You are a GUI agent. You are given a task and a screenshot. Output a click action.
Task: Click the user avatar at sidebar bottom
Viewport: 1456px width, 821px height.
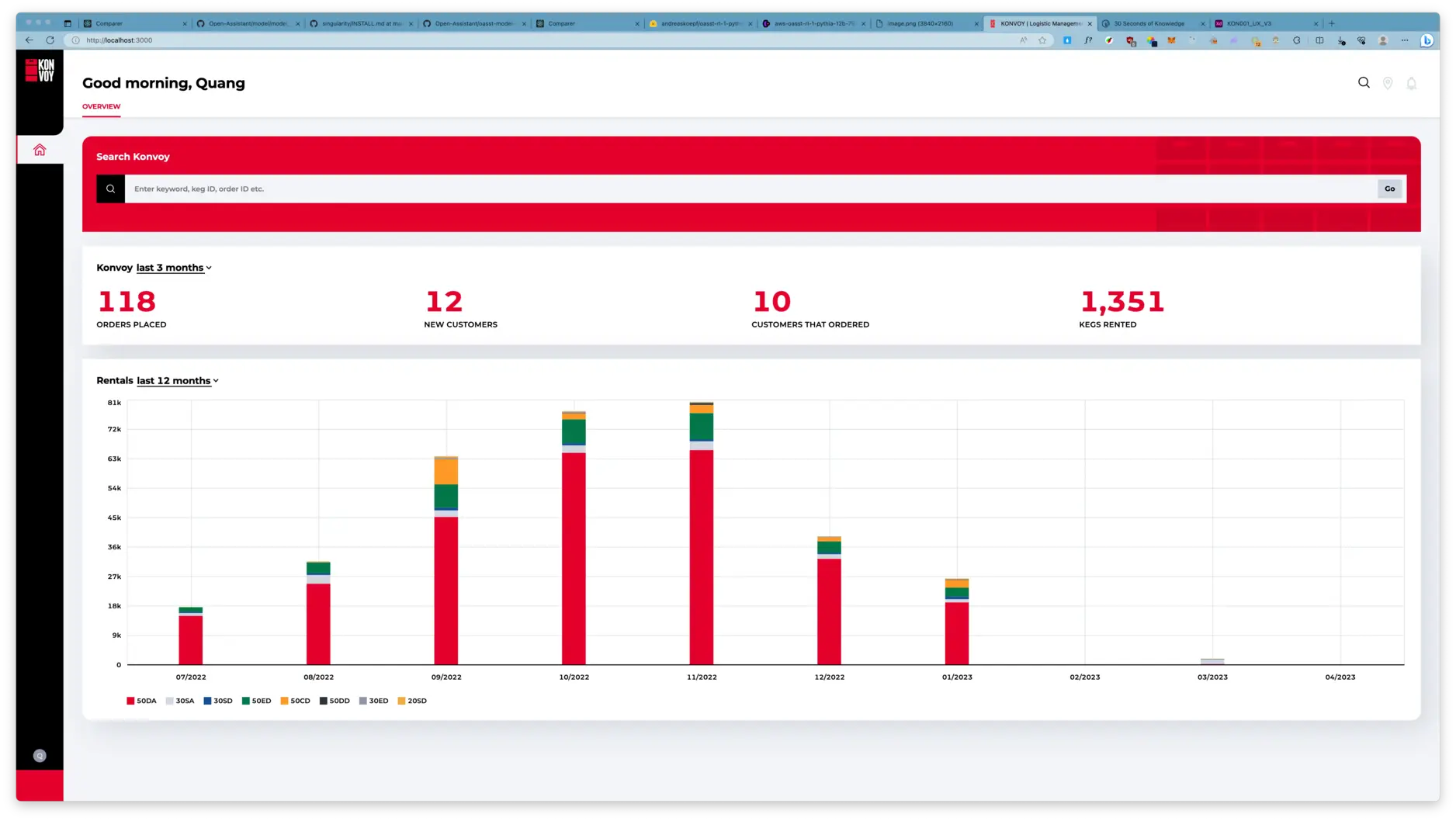tap(40, 756)
